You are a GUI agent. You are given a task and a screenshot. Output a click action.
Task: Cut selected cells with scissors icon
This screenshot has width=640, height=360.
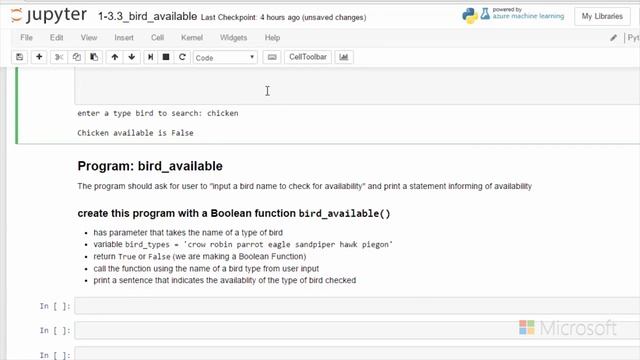[59, 57]
